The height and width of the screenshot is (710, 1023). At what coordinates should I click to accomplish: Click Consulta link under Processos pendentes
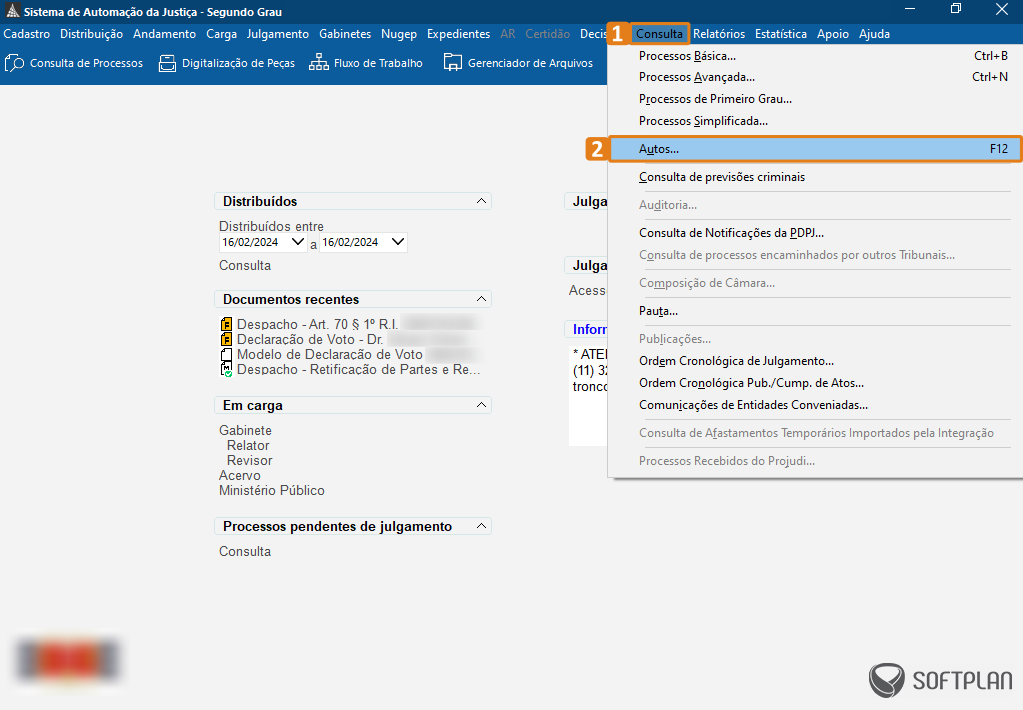(245, 551)
